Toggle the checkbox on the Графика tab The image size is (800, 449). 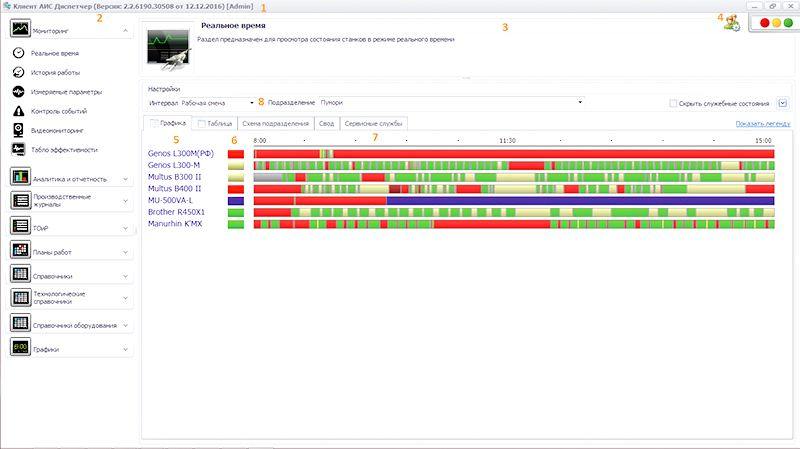click(153, 124)
